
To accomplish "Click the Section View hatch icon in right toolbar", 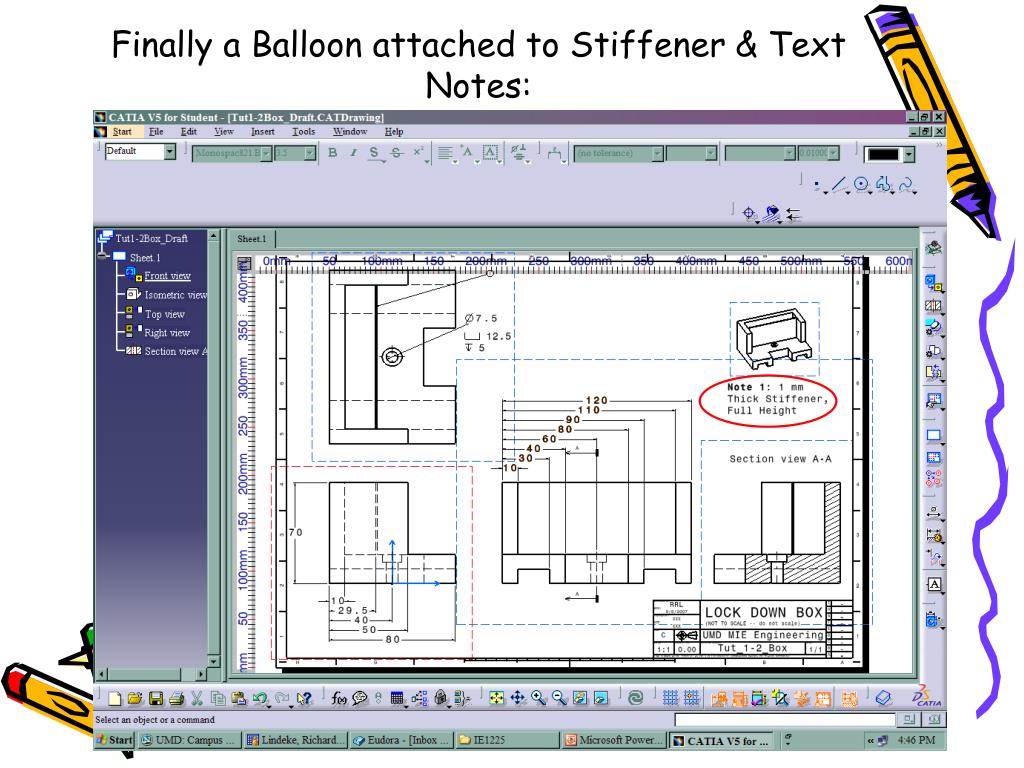I will click(x=934, y=305).
